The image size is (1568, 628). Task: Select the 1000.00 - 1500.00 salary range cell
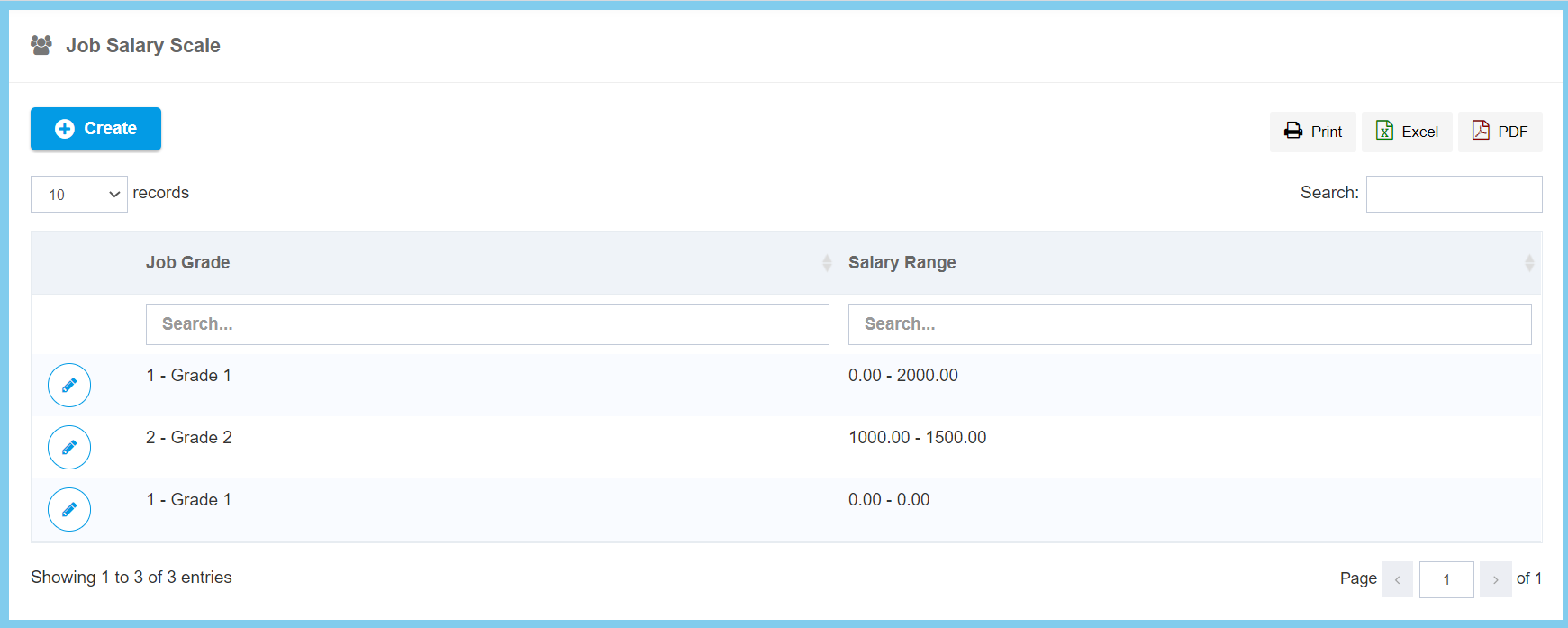click(x=917, y=438)
